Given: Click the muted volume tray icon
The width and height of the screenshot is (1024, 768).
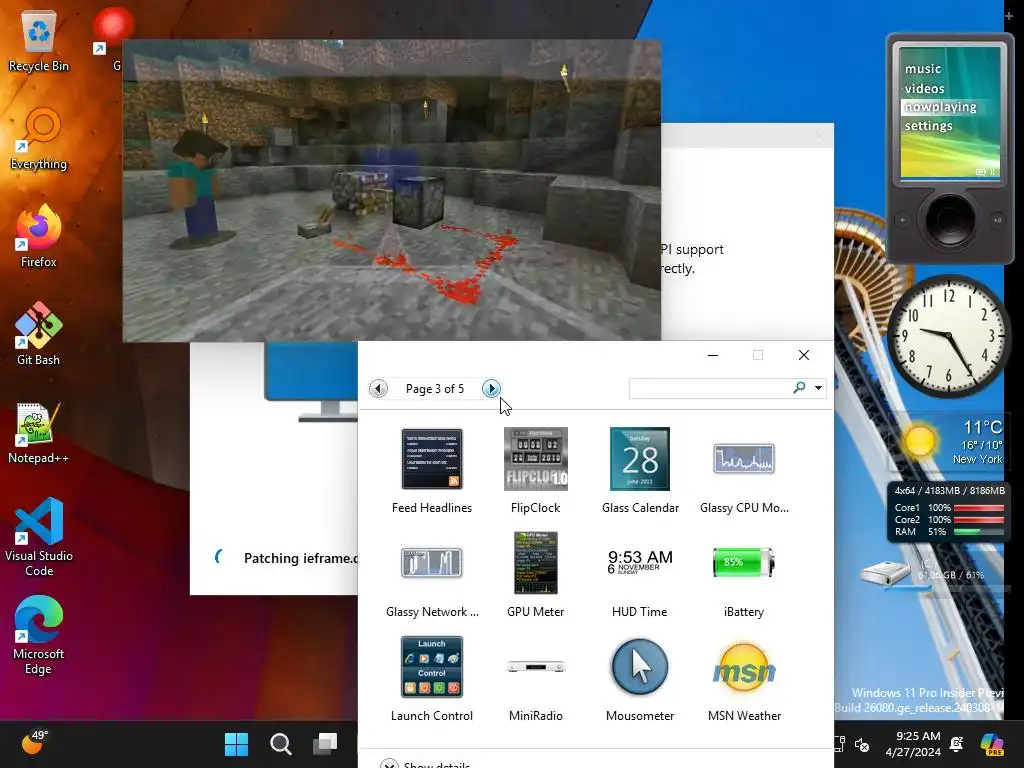Looking at the screenshot, I should click(x=862, y=744).
